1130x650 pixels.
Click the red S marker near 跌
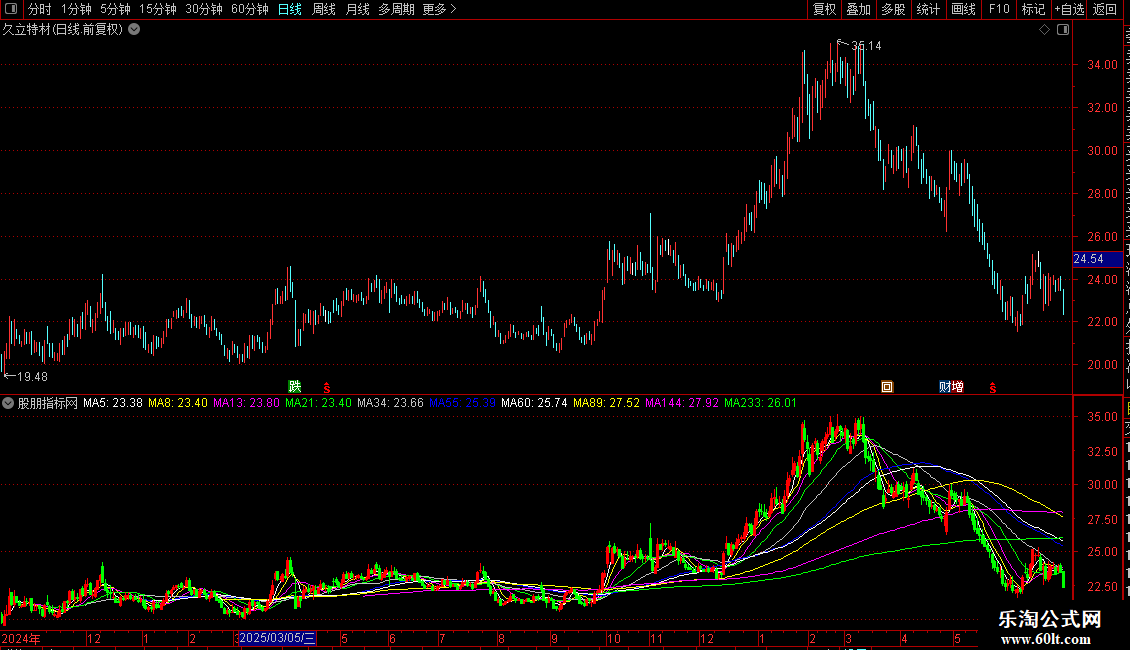coord(326,388)
